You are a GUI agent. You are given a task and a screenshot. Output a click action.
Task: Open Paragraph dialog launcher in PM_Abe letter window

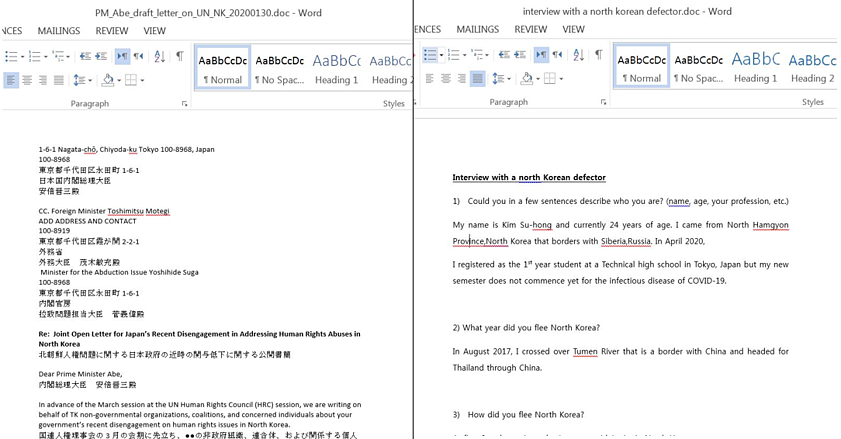[x=185, y=104]
